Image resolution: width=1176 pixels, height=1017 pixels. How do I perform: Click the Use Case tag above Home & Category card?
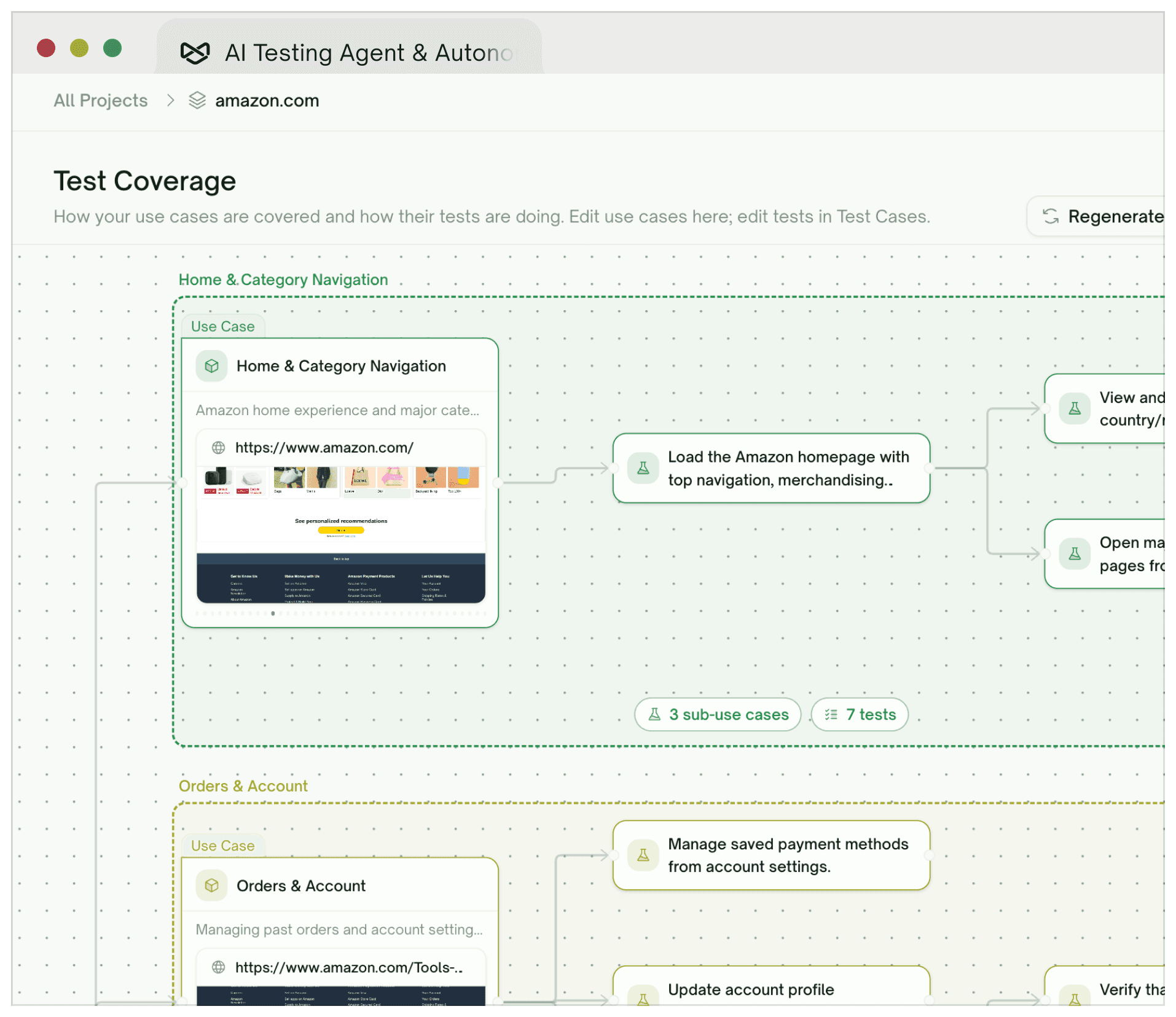(x=222, y=326)
